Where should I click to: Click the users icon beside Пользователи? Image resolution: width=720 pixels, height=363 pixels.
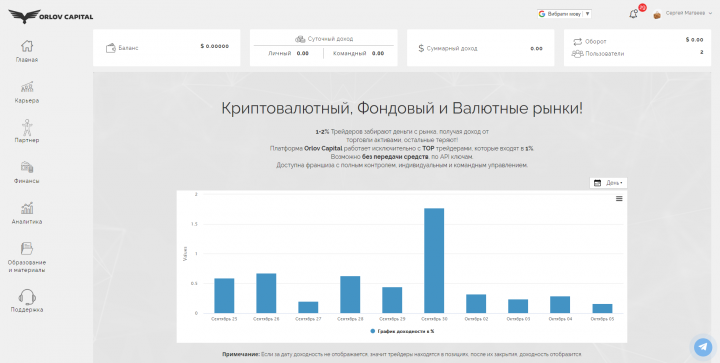tap(577, 54)
